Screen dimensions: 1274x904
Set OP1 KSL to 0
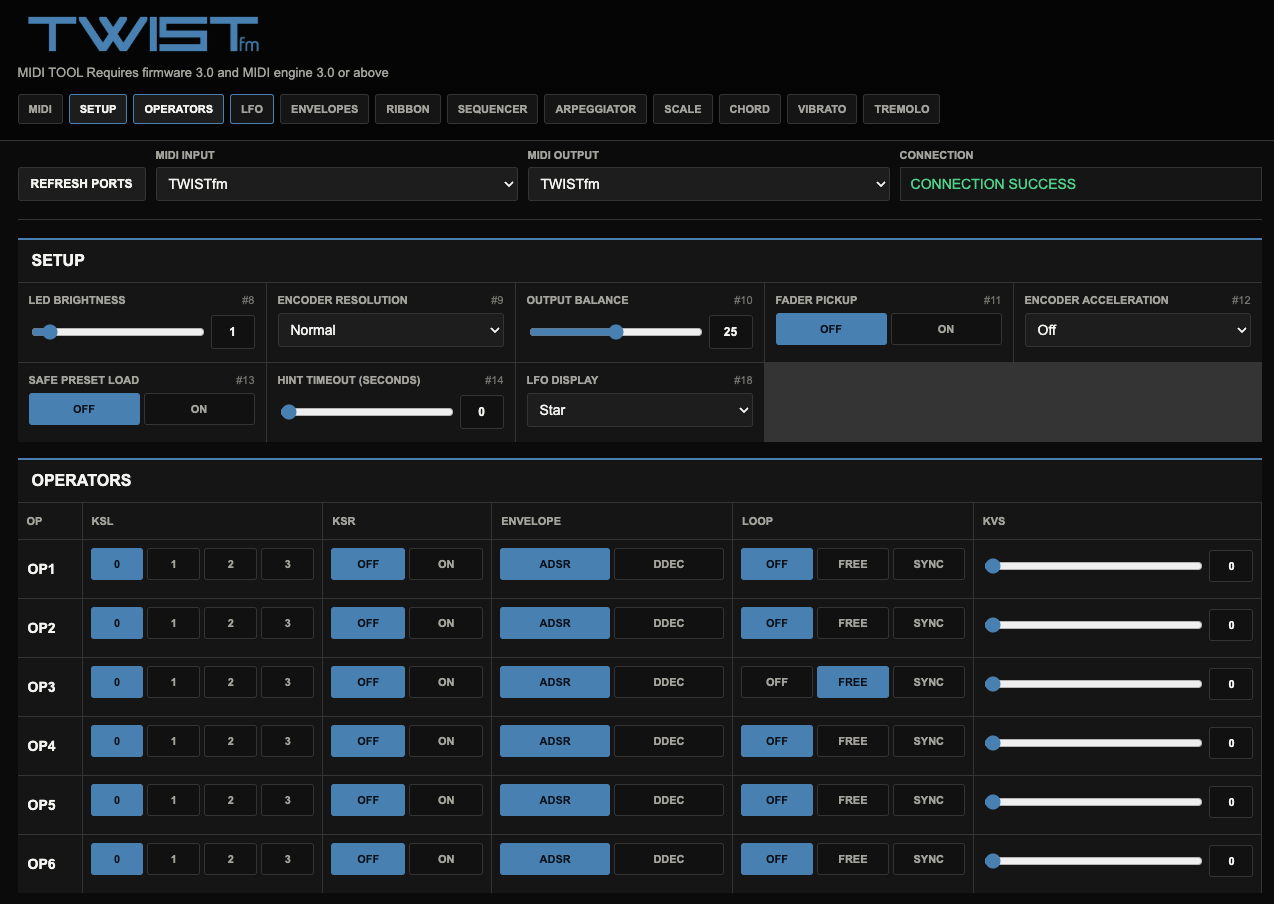click(117, 564)
